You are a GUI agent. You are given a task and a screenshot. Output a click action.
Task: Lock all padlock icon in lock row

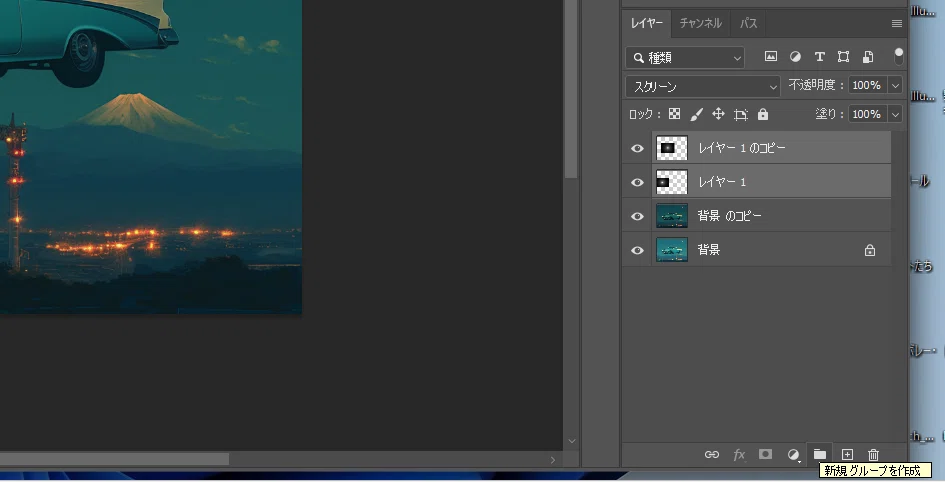click(x=763, y=114)
